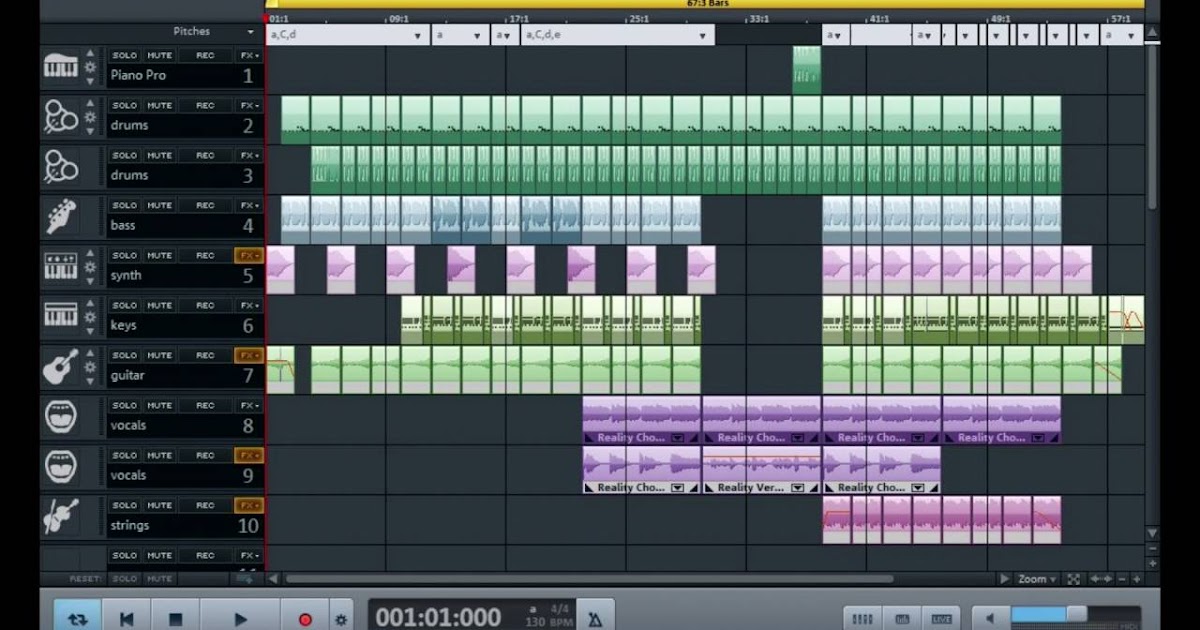Open the FX menu on guitar track
Viewport: 1200px width, 630px height.
pyautogui.click(x=249, y=355)
